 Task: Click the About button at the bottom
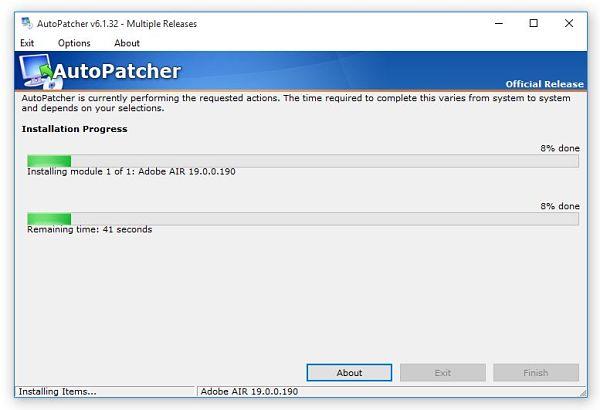point(349,372)
